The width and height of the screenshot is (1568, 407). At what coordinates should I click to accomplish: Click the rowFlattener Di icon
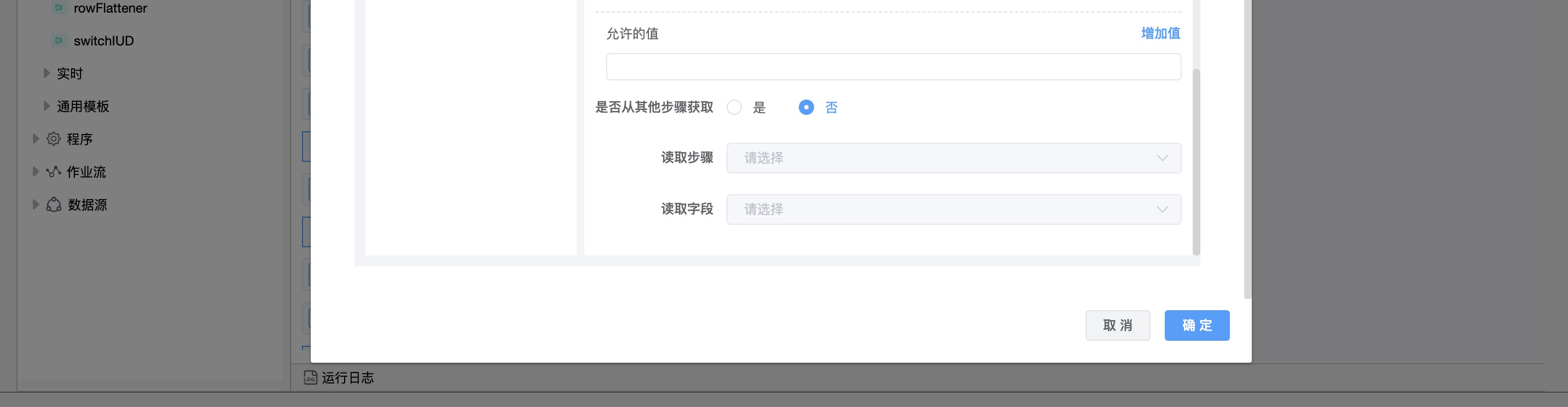[x=59, y=8]
